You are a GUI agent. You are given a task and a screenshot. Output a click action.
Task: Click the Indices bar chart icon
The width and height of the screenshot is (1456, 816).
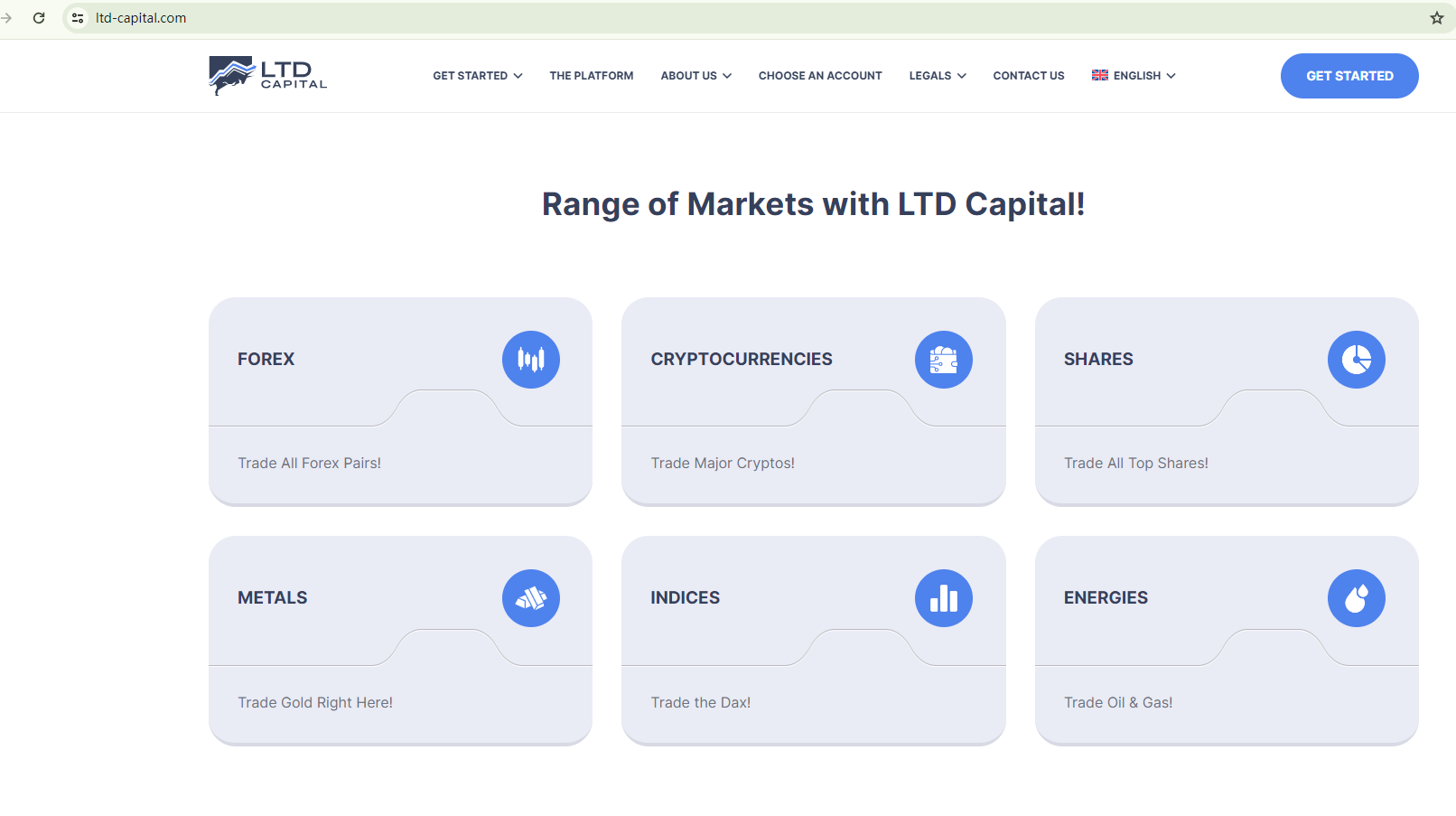pos(944,598)
